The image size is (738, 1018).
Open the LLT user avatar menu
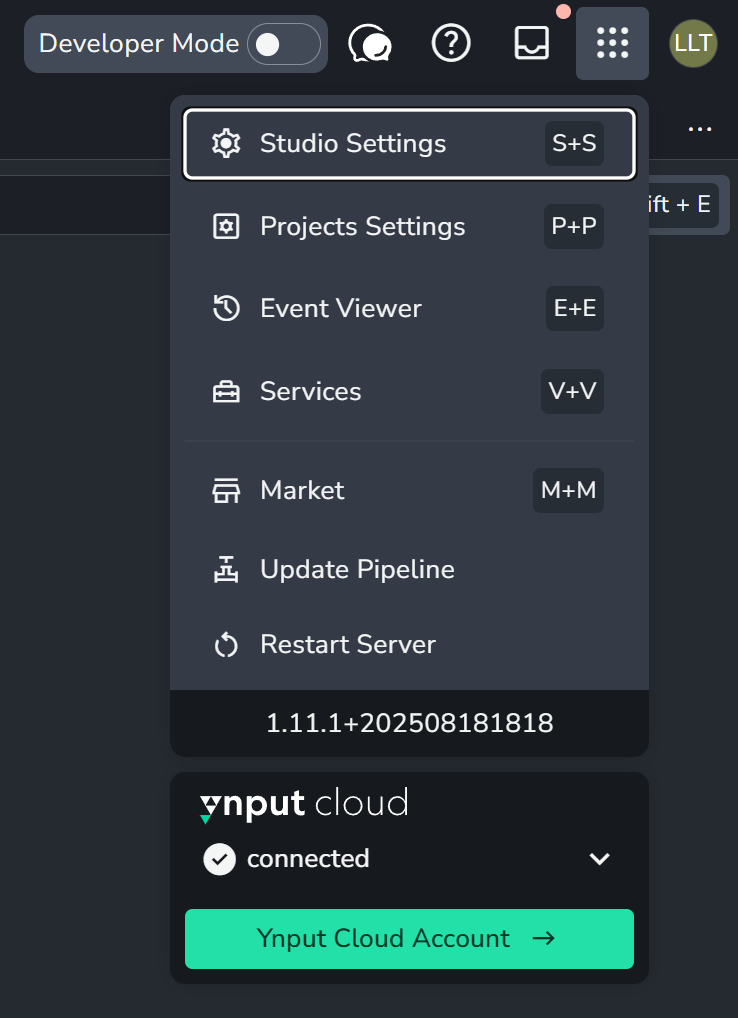coord(693,43)
